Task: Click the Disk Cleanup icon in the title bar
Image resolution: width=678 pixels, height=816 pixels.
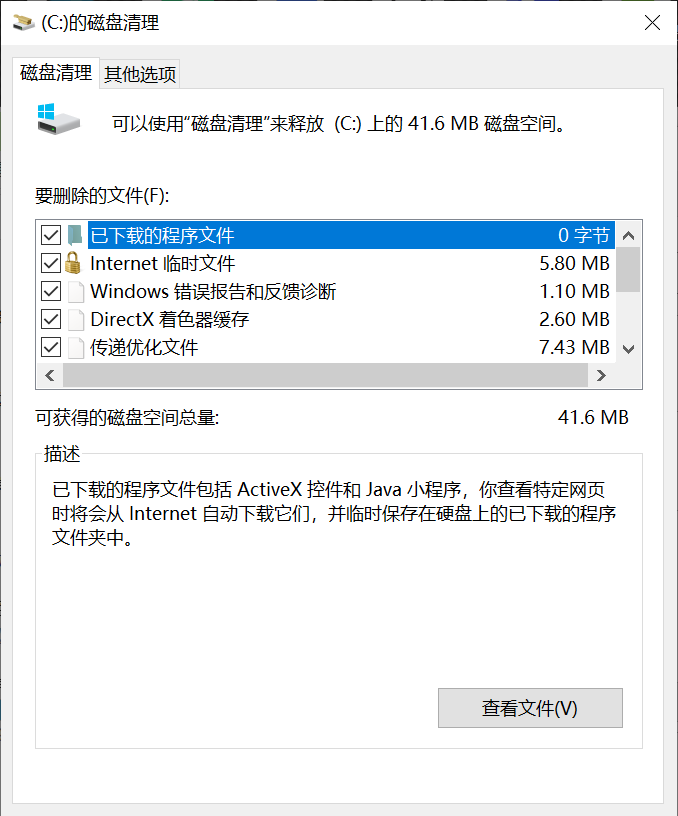Action: (22, 21)
